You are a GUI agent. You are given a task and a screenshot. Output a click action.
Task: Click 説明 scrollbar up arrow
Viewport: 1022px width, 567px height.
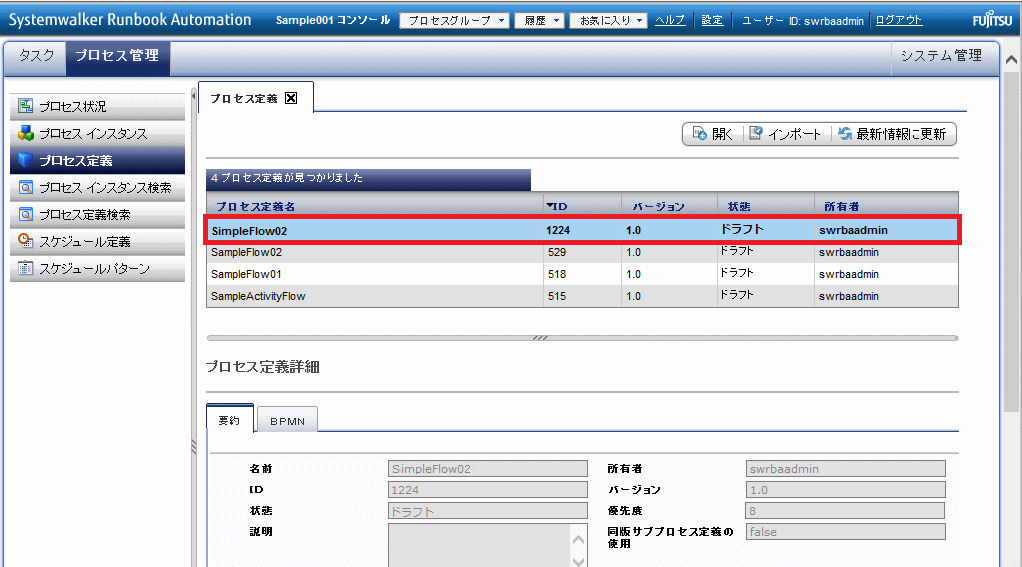click(578, 539)
